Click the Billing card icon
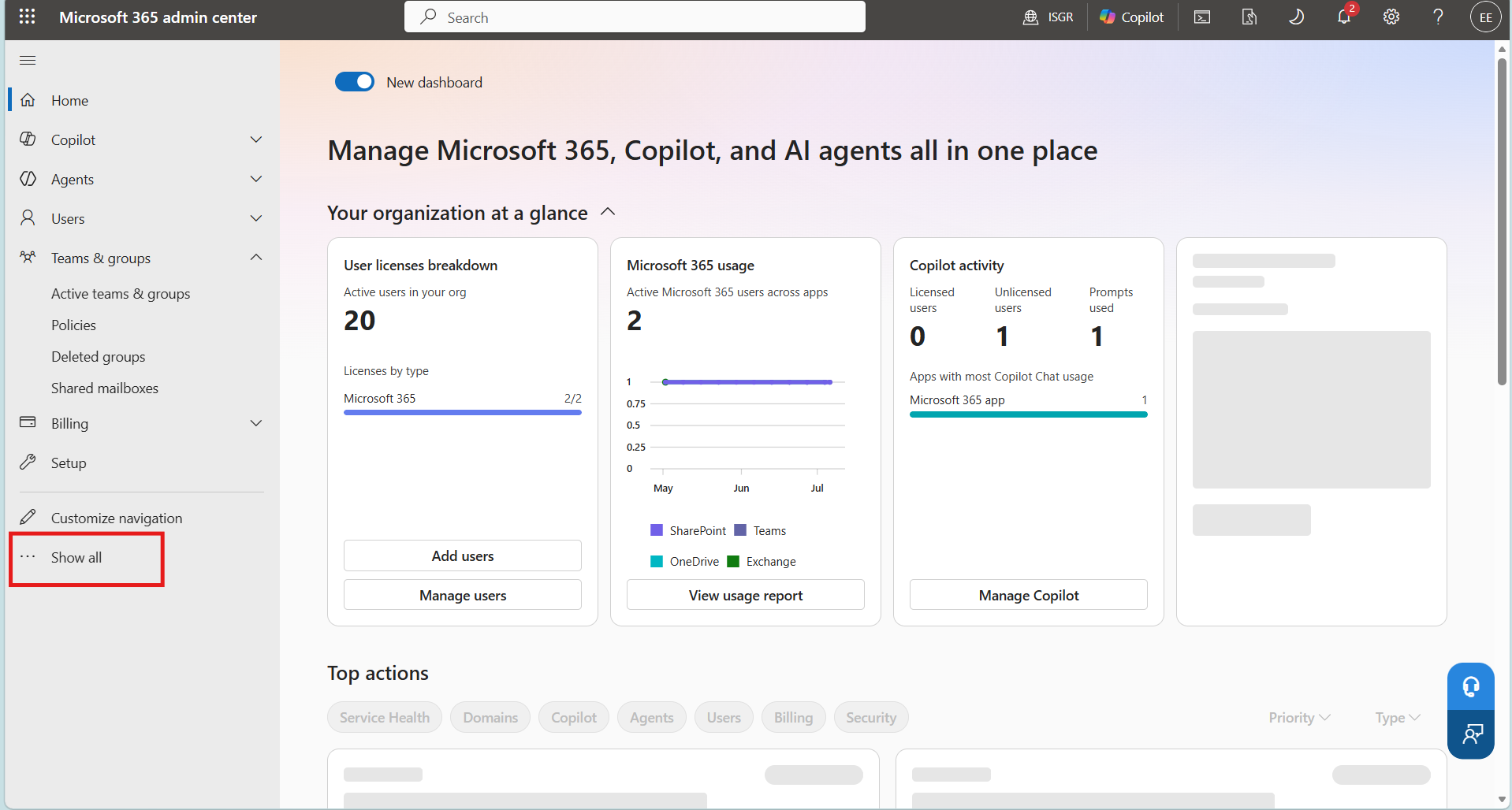 click(x=28, y=423)
